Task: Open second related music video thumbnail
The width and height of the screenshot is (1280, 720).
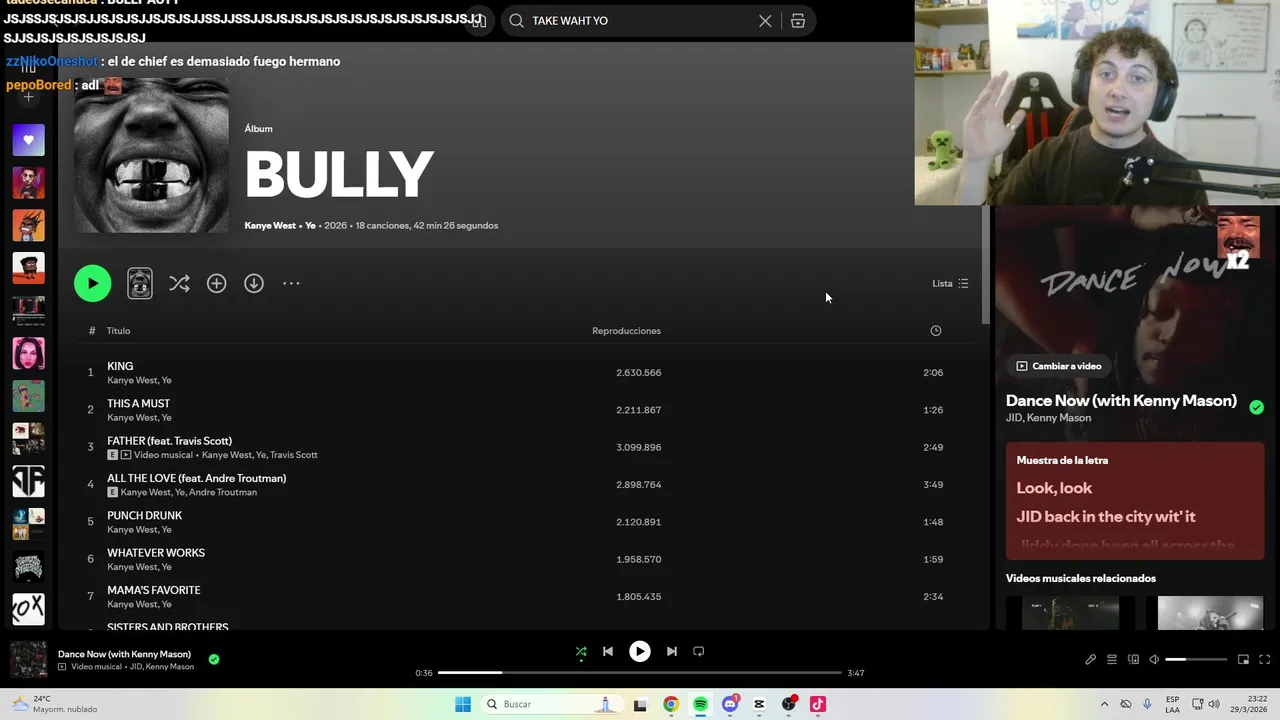Action: 1210,613
